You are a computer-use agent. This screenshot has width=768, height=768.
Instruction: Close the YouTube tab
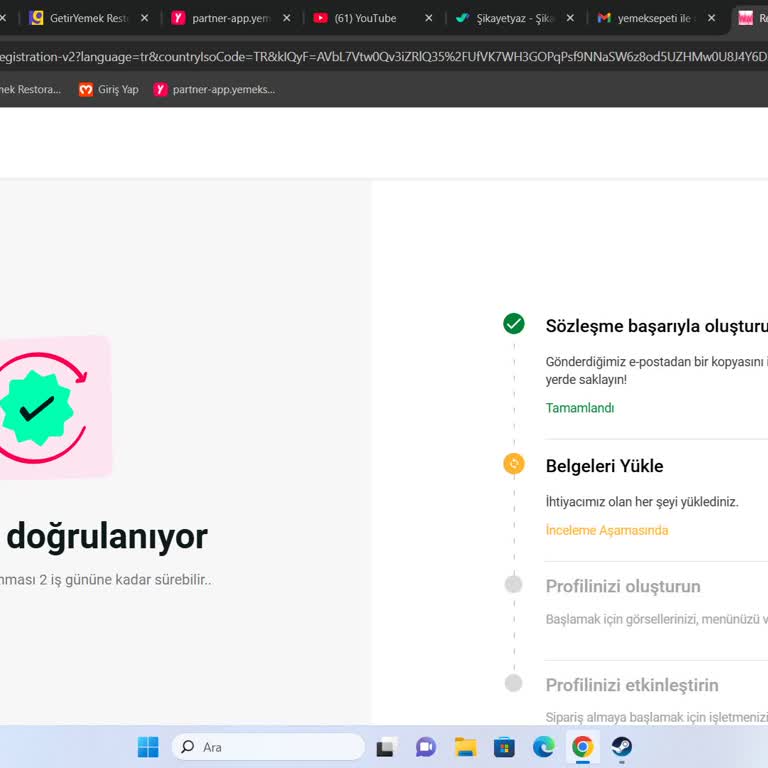click(x=429, y=18)
